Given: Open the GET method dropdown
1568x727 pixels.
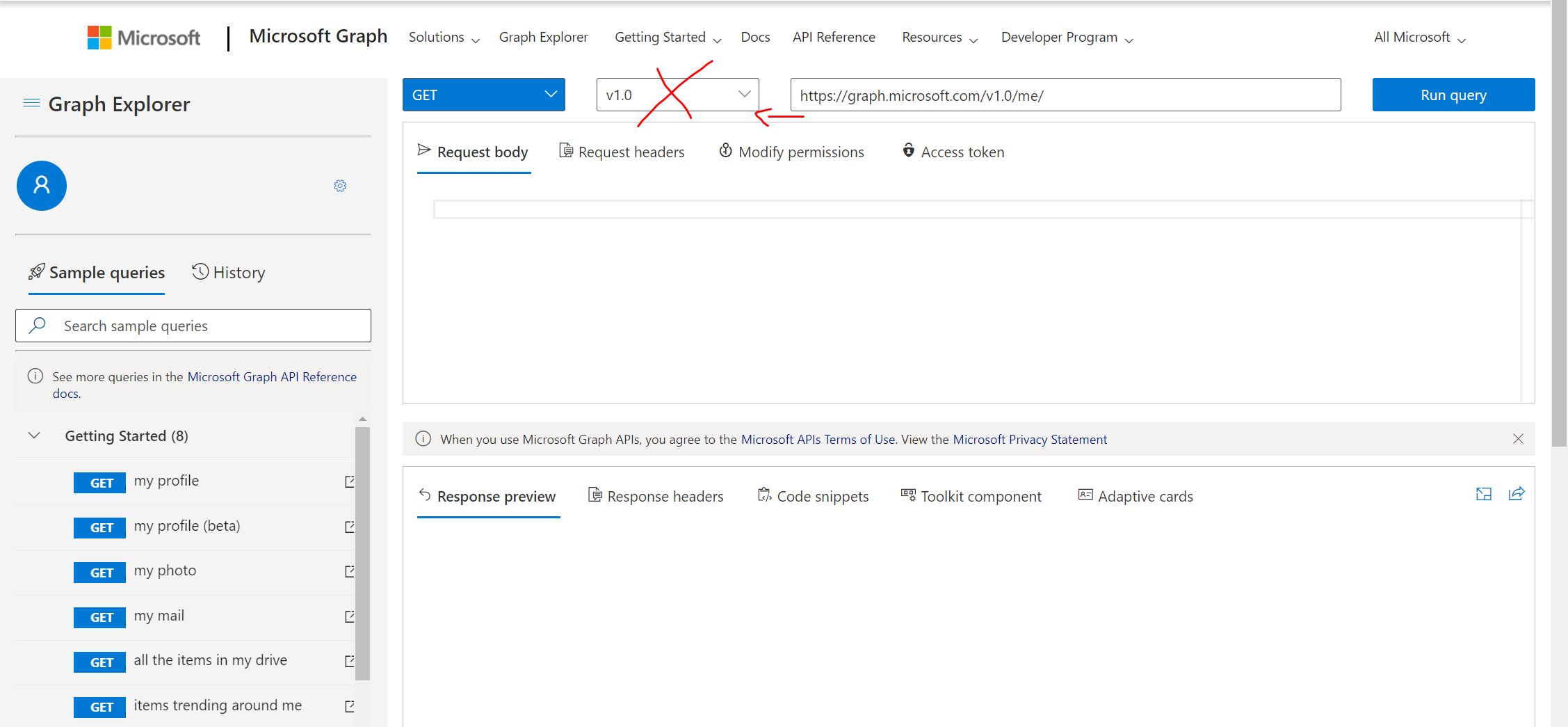Looking at the screenshot, I should tap(483, 95).
